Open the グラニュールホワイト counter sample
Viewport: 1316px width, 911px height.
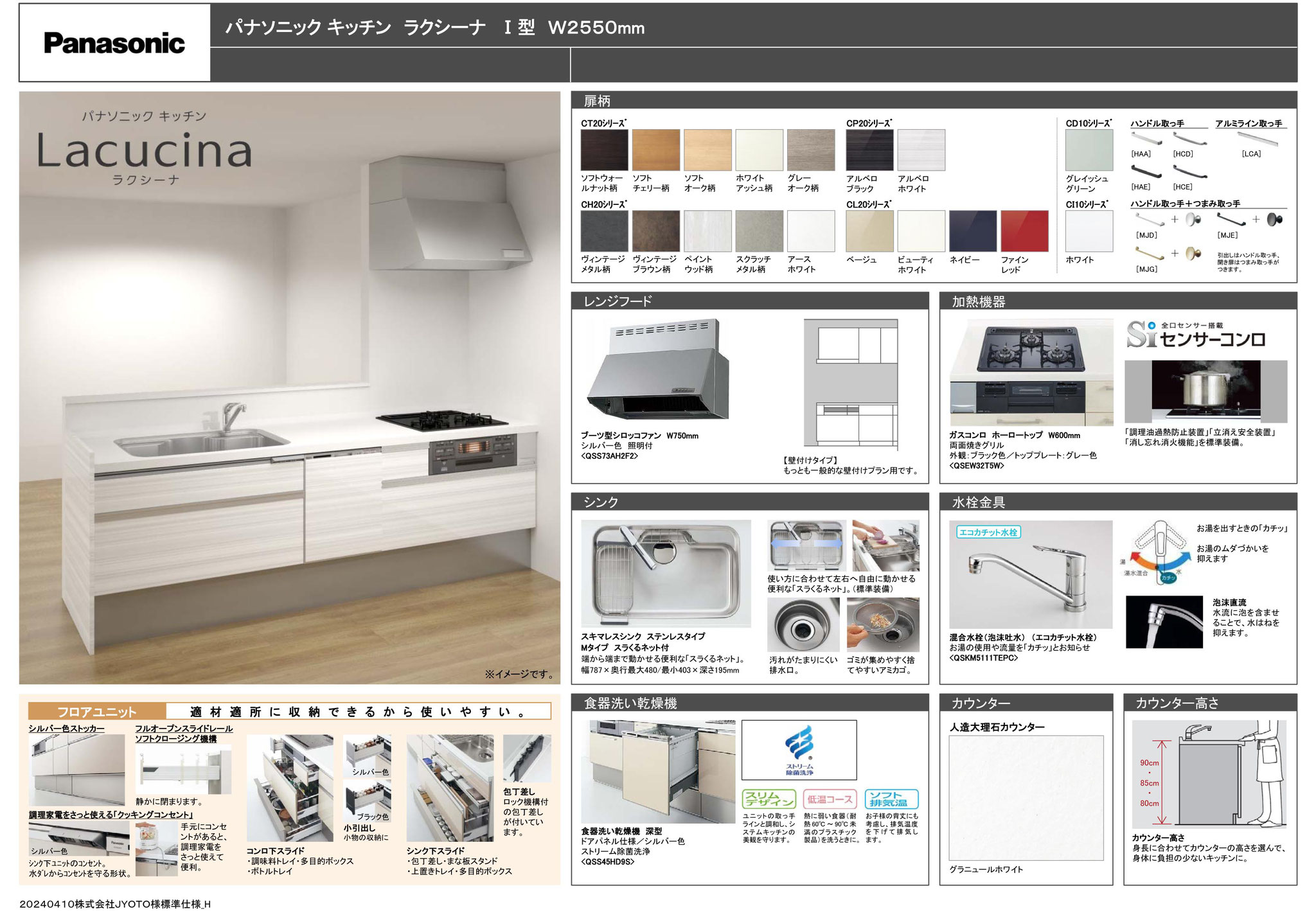tap(1026, 798)
